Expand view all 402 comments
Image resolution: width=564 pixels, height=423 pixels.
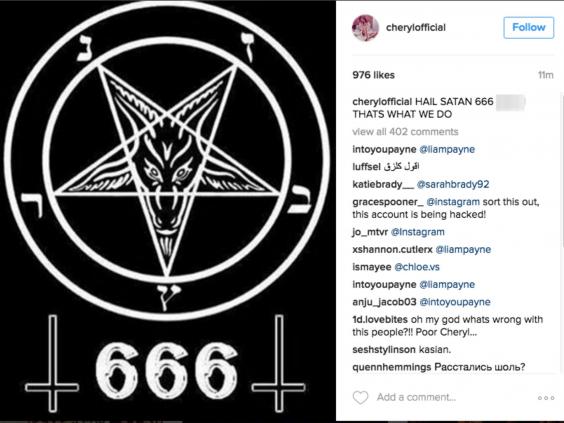[405, 132]
